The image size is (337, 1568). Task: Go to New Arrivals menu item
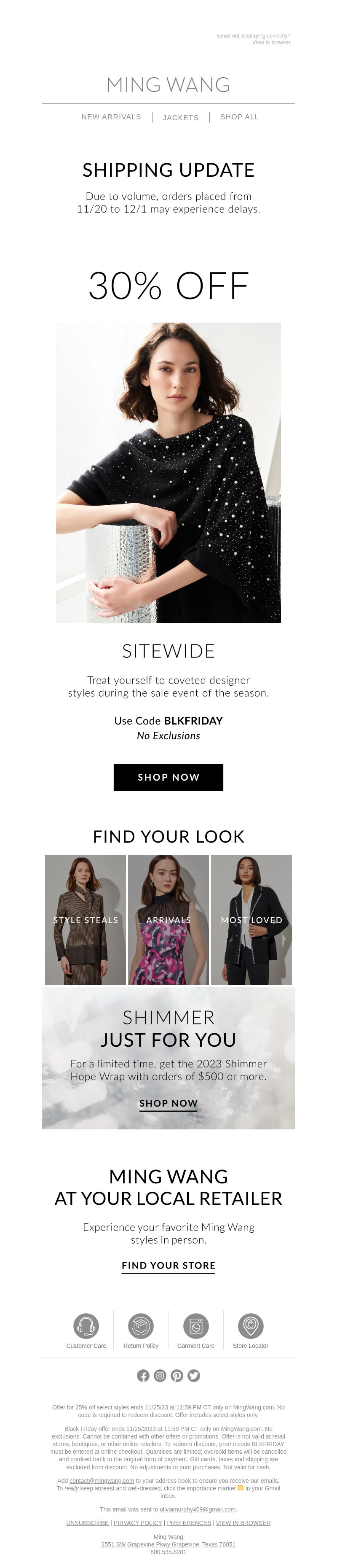111,117
